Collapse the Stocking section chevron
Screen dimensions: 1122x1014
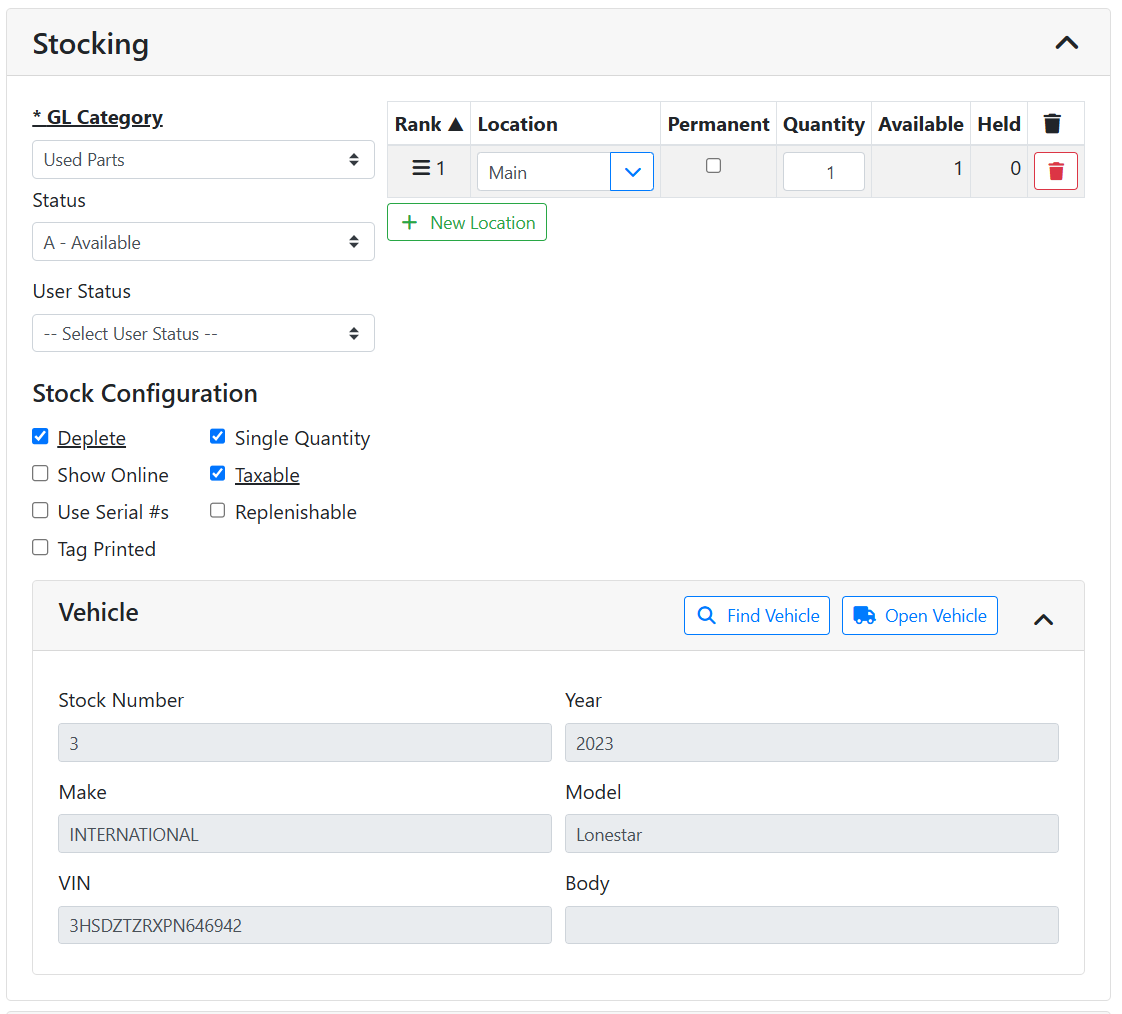pyautogui.click(x=1067, y=43)
